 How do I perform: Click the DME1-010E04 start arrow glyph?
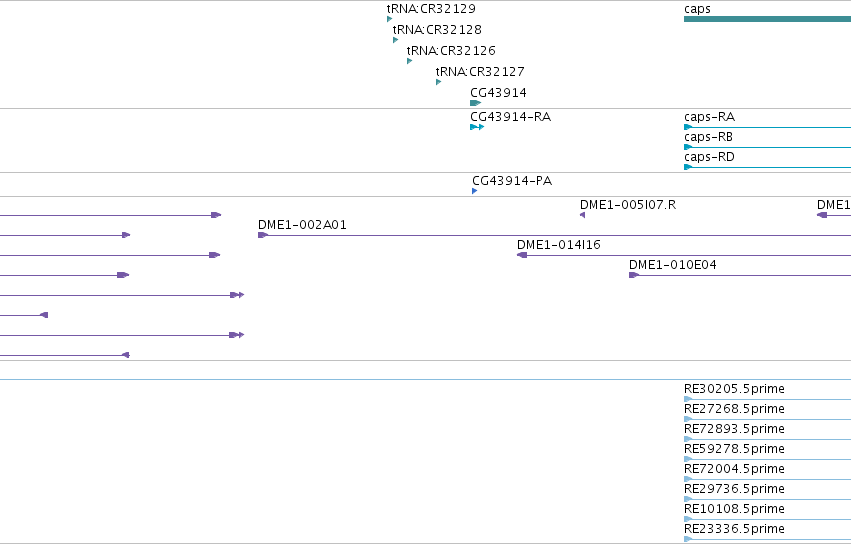pyautogui.click(x=633, y=275)
